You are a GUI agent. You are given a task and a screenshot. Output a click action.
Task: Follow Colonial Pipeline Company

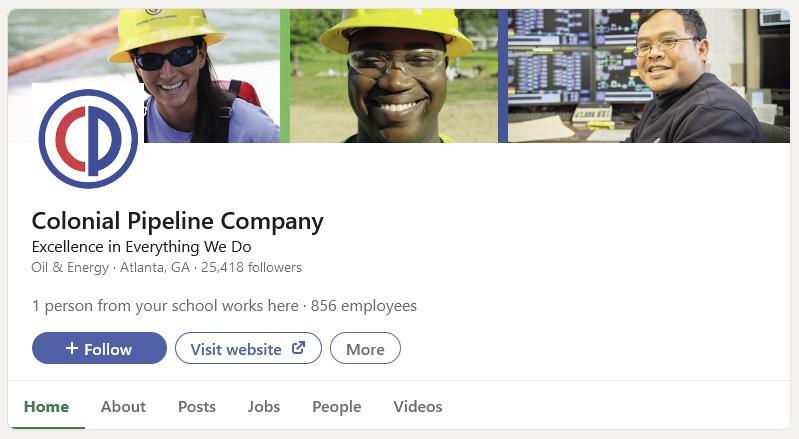(x=99, y=348)
